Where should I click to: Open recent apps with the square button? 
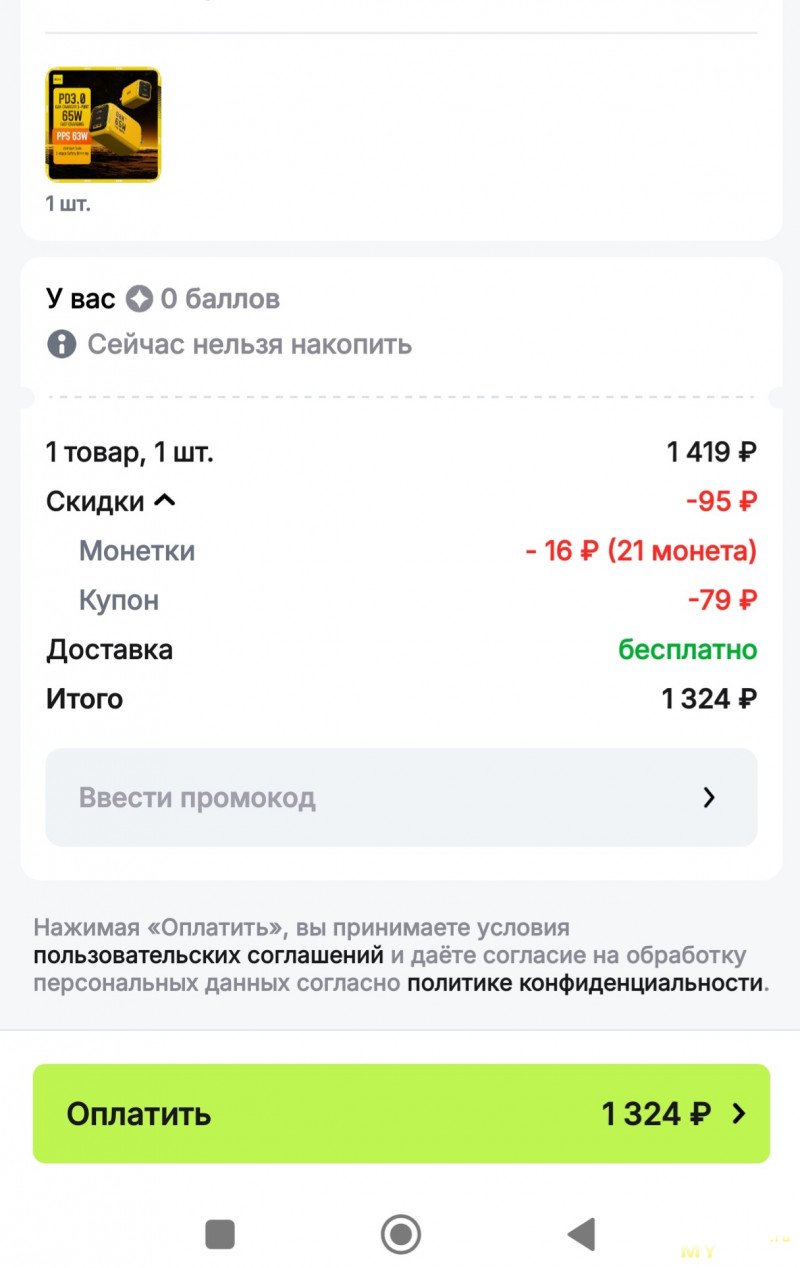[220, 1234]
